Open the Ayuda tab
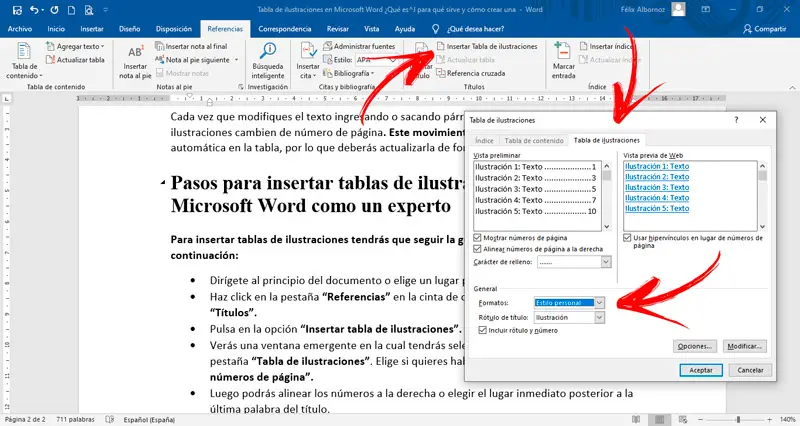800x426 pixels. tap(405, 29)
